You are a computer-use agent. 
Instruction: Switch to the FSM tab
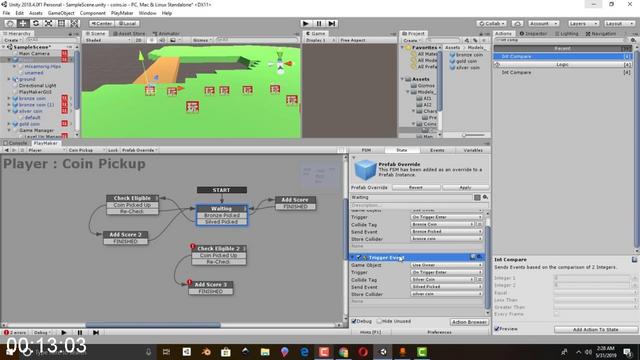pos(367,150)
